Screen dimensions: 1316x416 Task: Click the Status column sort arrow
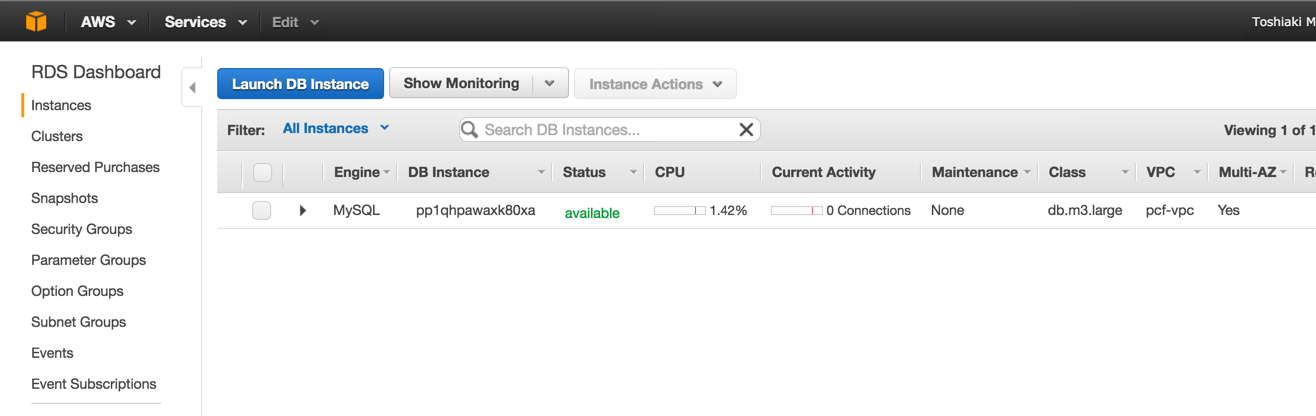(633, 173)
